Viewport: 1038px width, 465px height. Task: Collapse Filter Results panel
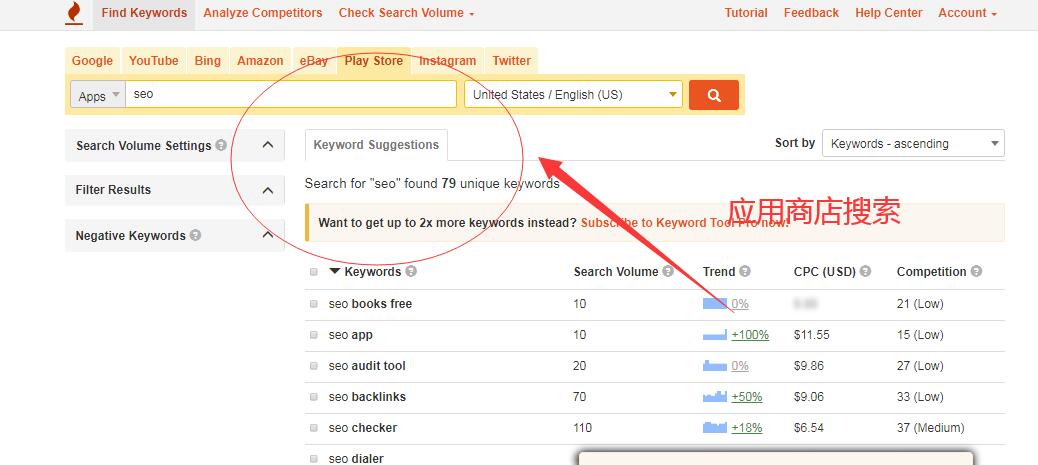click(267, 190)
